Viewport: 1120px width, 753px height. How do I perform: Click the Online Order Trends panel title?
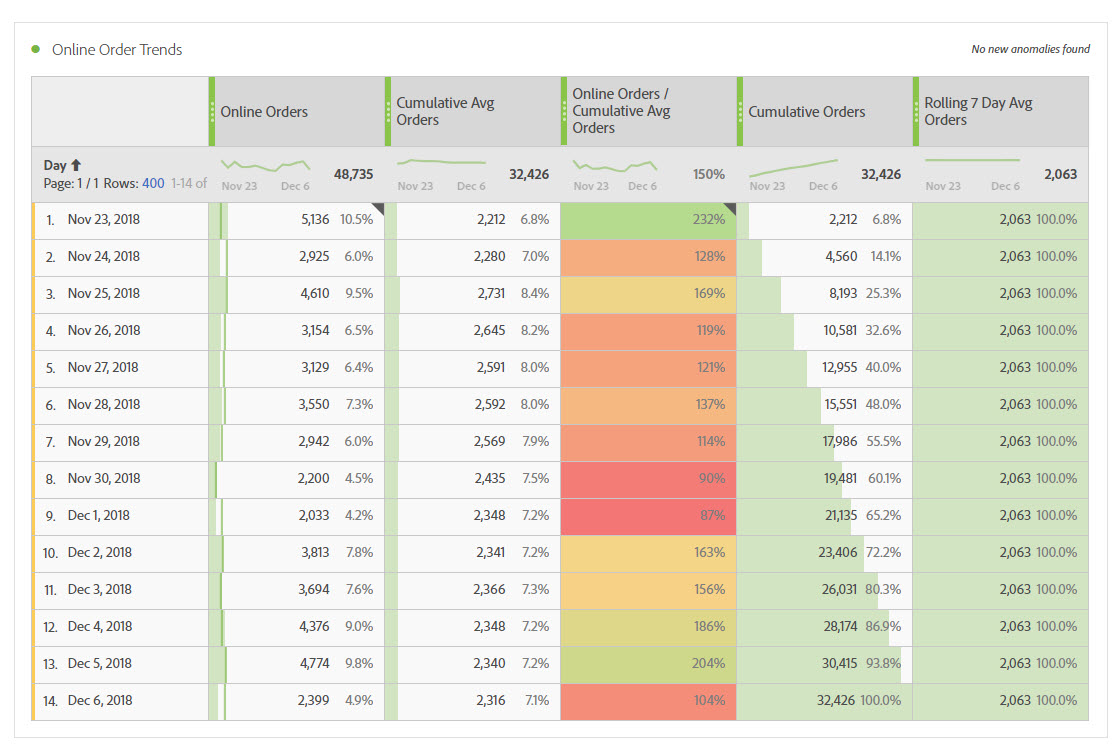(x=117, y=50)
